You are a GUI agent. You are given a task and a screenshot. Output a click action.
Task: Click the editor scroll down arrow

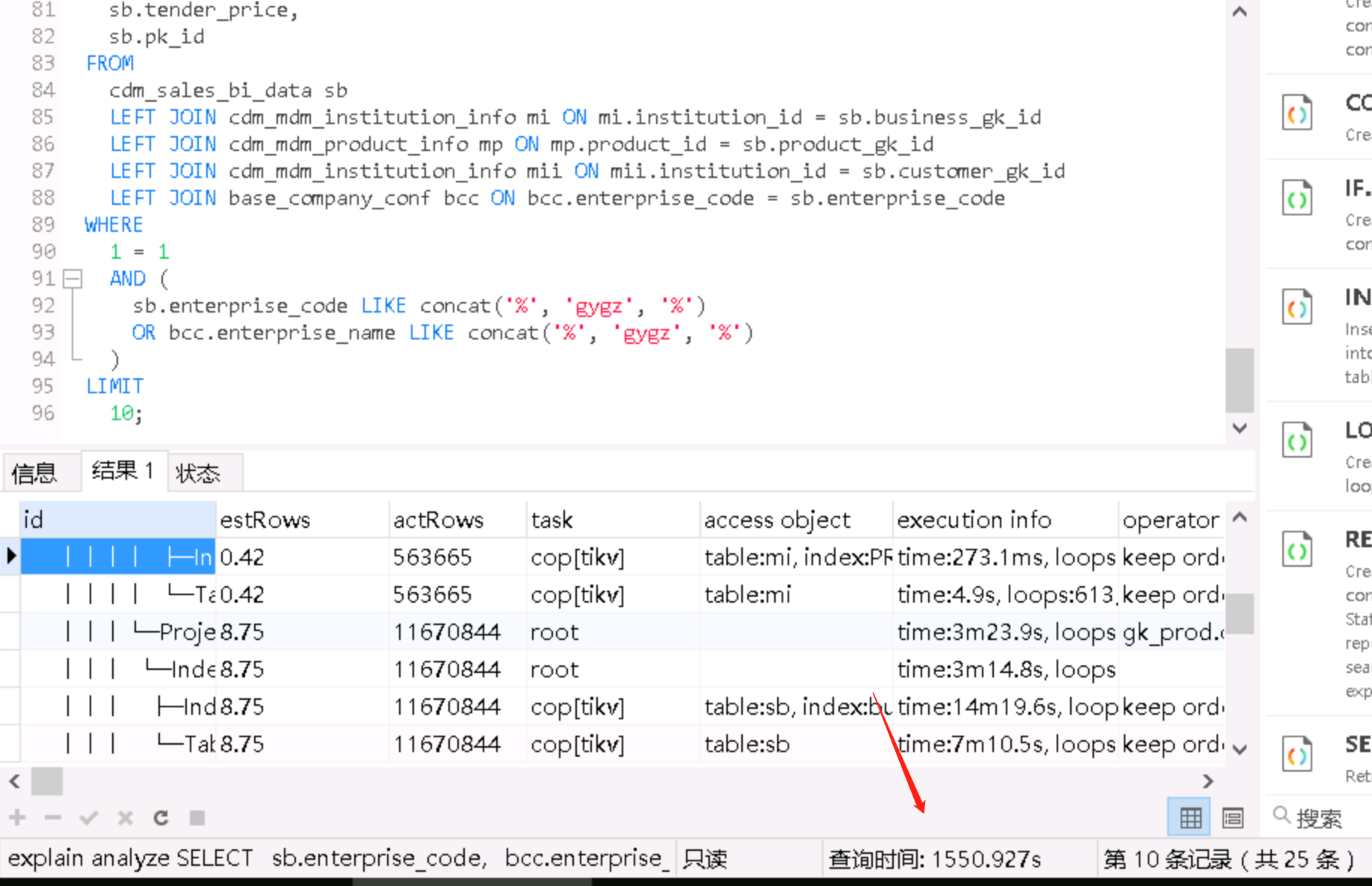[1240, 428]
